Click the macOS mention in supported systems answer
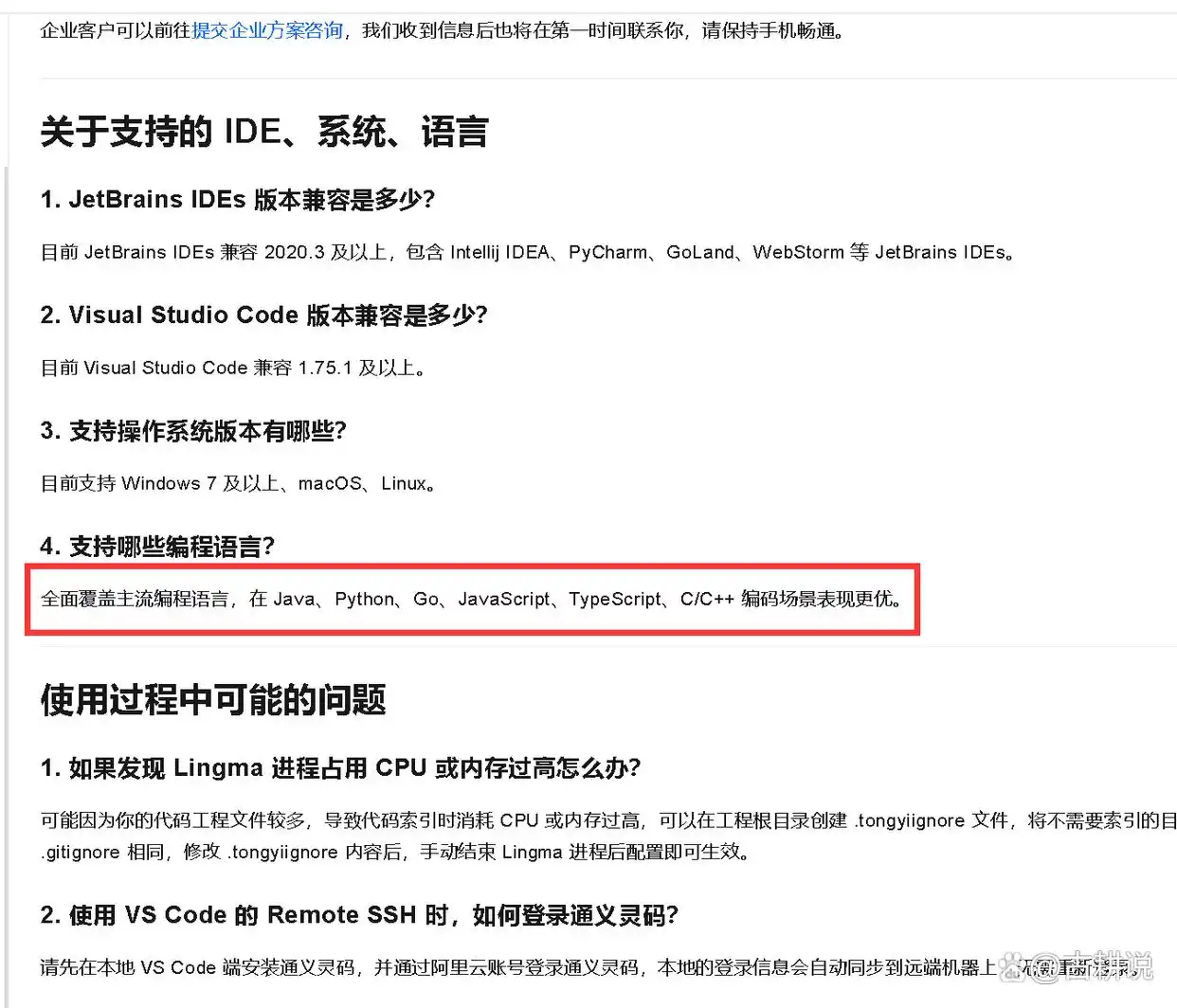The image size is (1177, 1008). (x=329, y=483)
